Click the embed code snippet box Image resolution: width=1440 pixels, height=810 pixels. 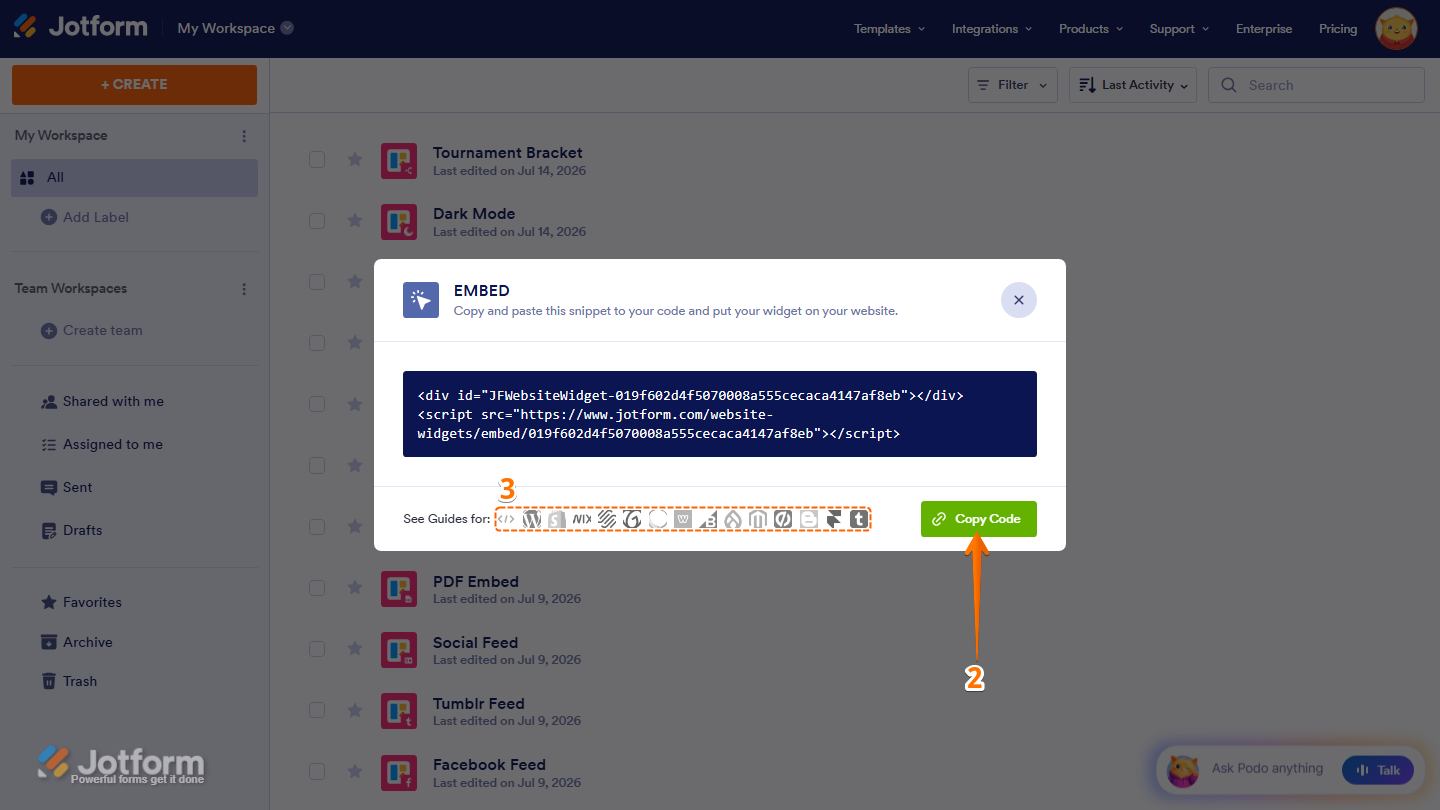720,414
